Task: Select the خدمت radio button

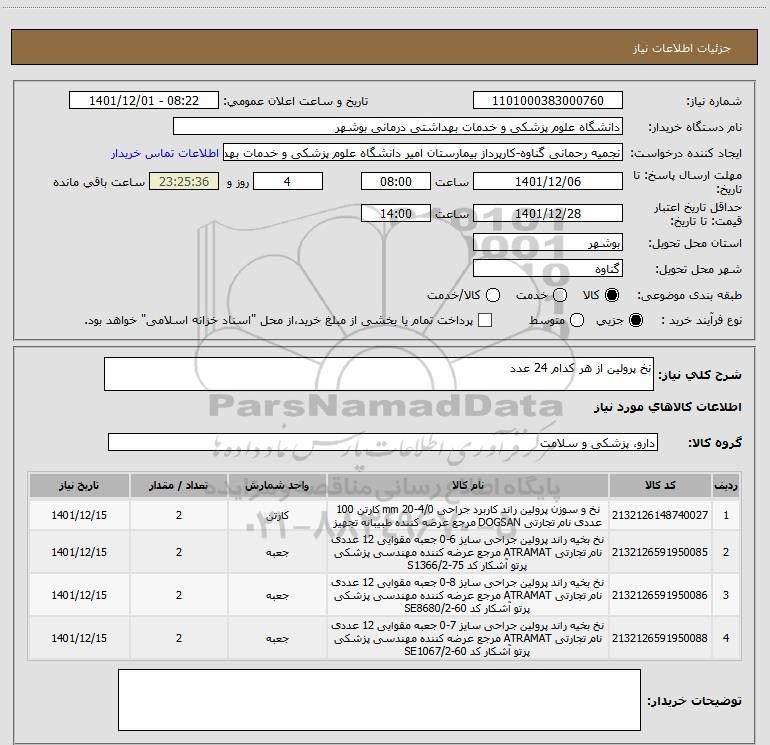Action: [560, 295]
